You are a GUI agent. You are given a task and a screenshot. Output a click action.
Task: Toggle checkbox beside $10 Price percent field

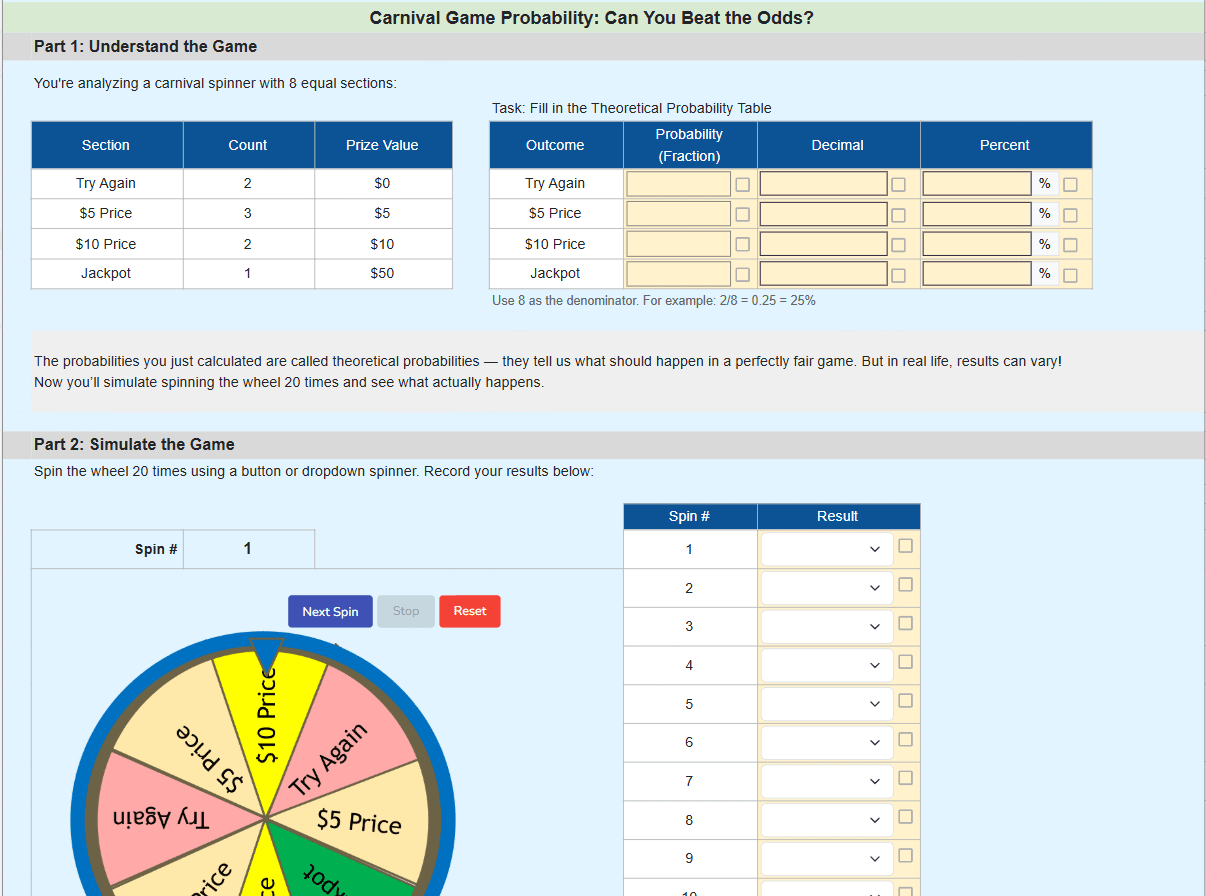click(1070, 245)
